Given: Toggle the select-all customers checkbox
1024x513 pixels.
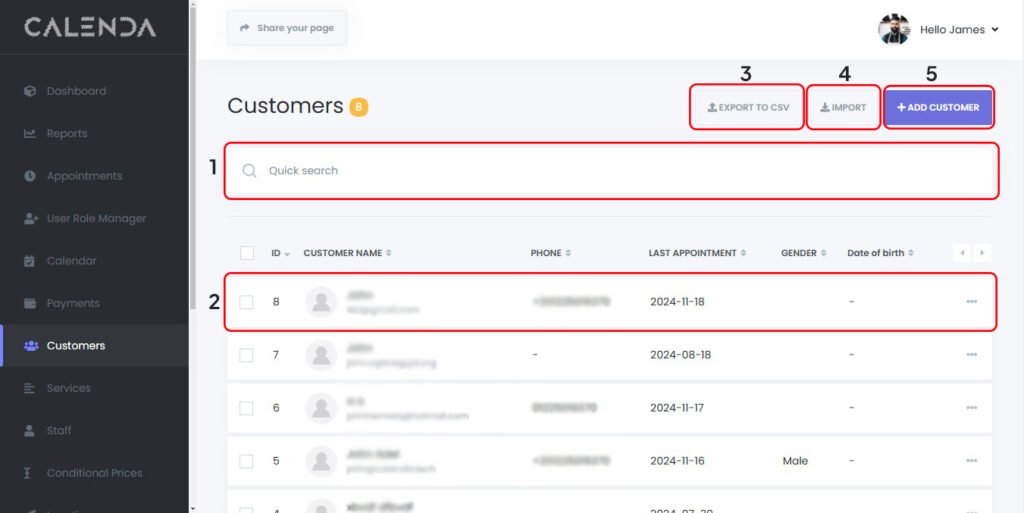Looking at the screenshot, I should 247,253.
